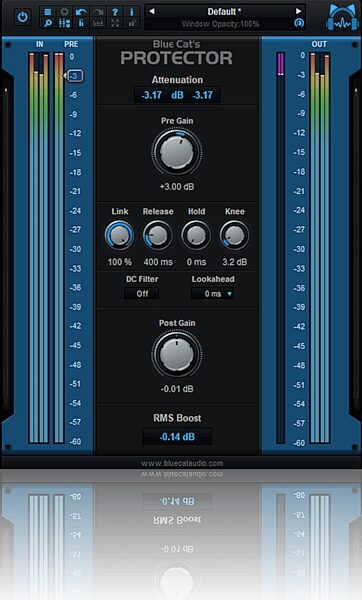Click the PRE level meter
This screenshot has height=600, width=362.
point(59,248)
